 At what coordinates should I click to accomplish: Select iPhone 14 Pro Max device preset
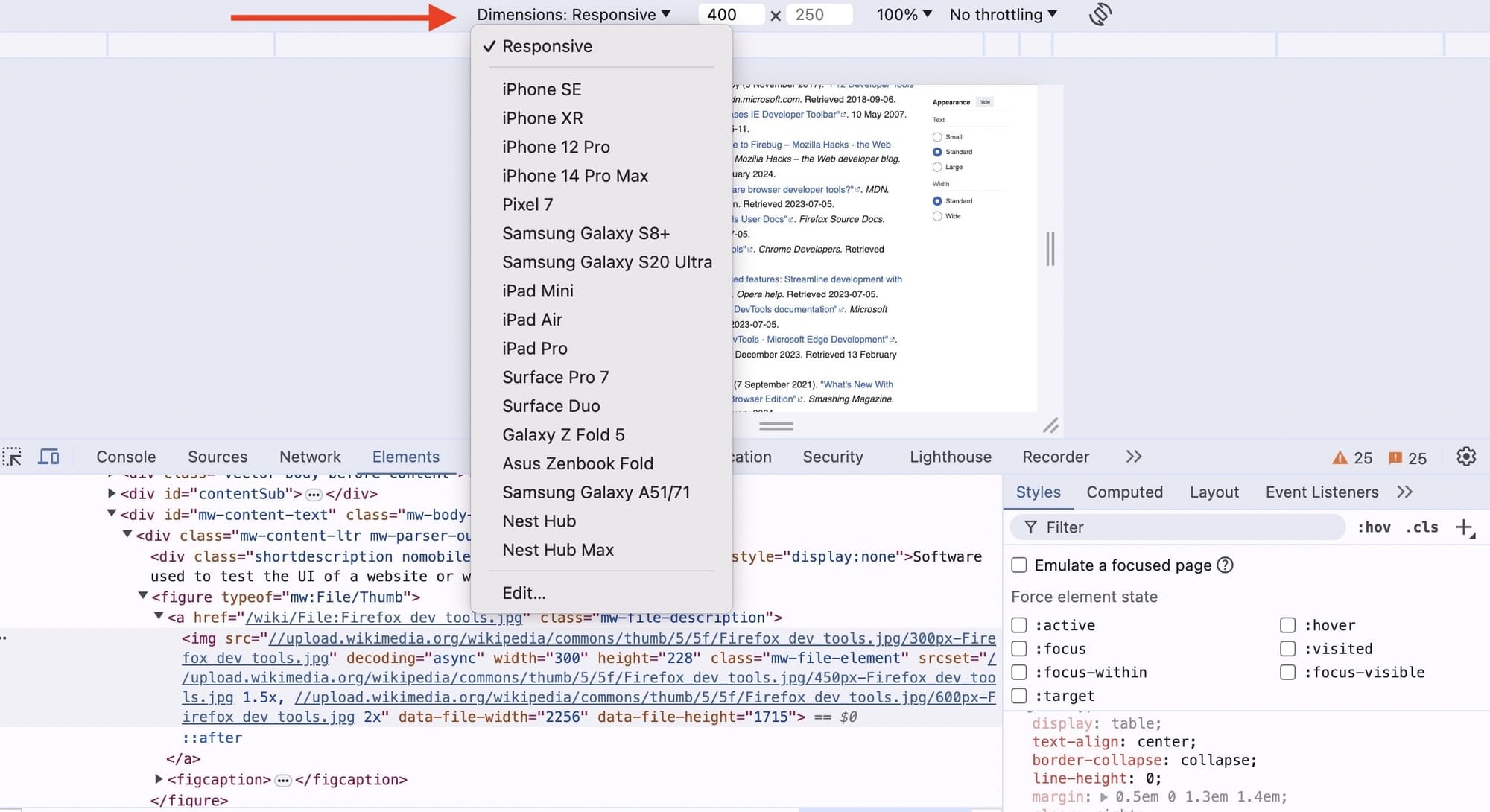(x=575, y=175)
